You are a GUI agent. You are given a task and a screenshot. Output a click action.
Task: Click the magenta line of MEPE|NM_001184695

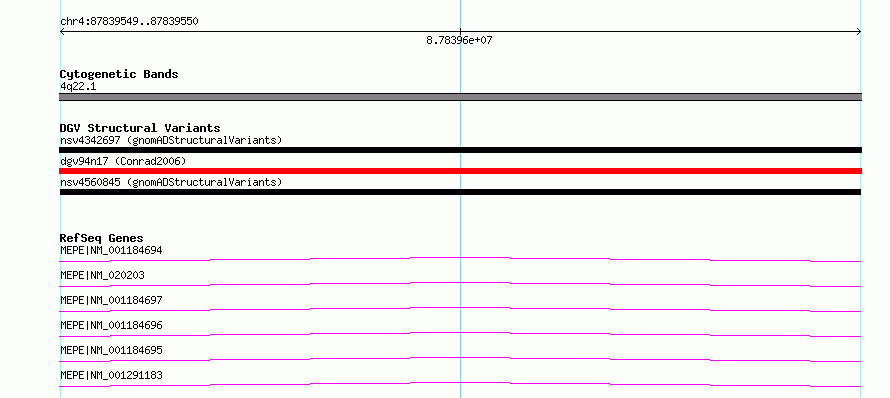(x=460, y=359)
